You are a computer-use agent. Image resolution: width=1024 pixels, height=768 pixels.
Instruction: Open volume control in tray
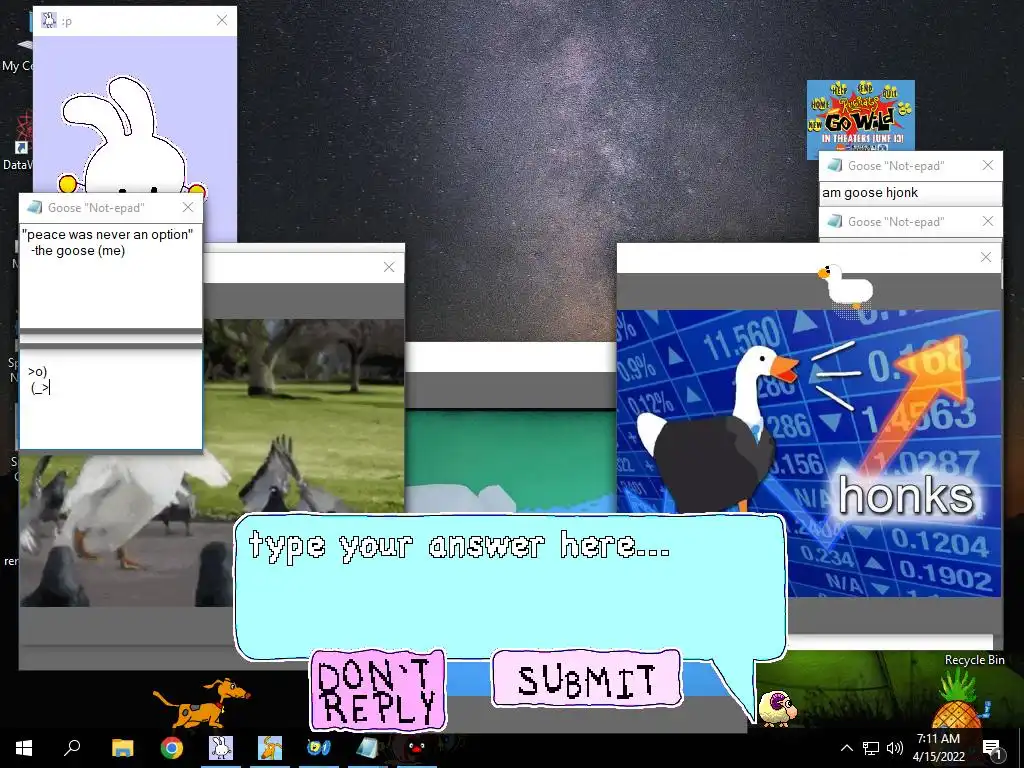895,748
